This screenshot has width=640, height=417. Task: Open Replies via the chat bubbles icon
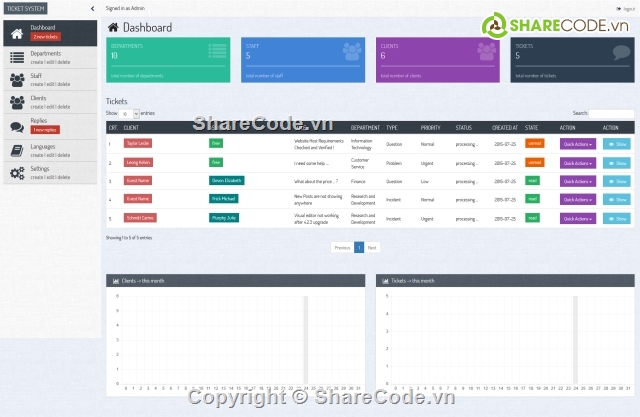(x=16, y=125)
